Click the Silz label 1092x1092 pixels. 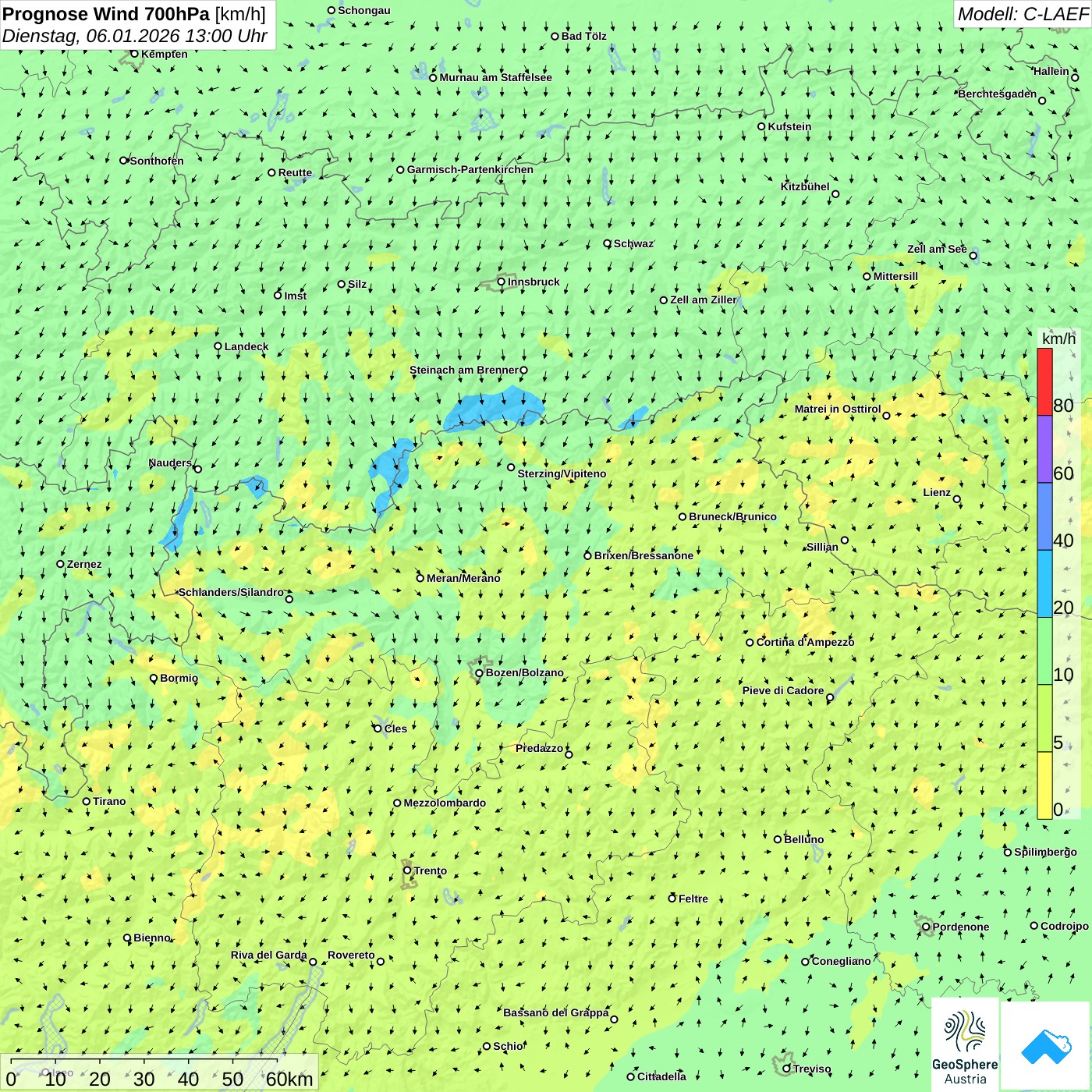(x=357, y=284)
